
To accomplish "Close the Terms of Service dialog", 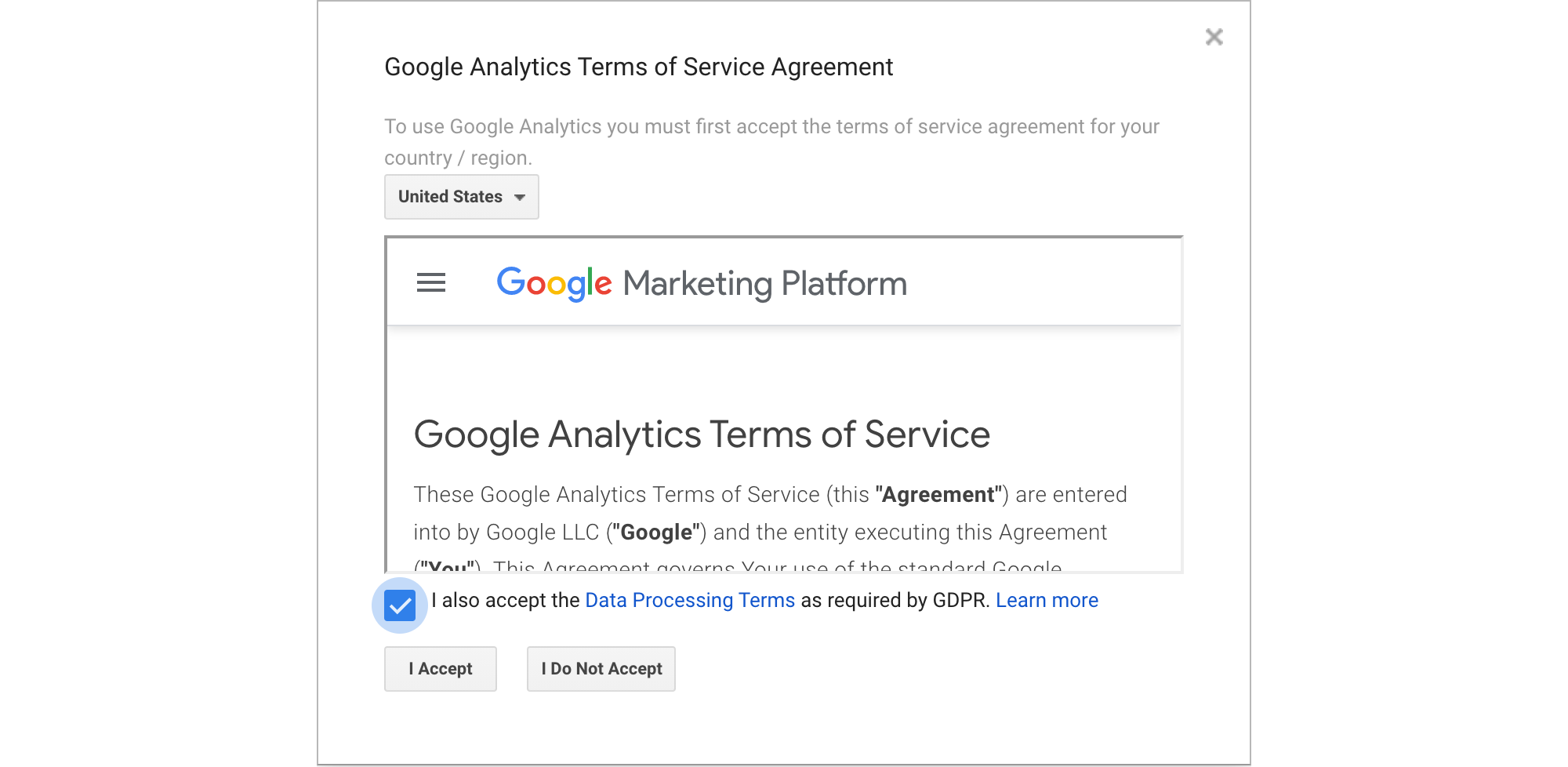I will pos(1214,37).
